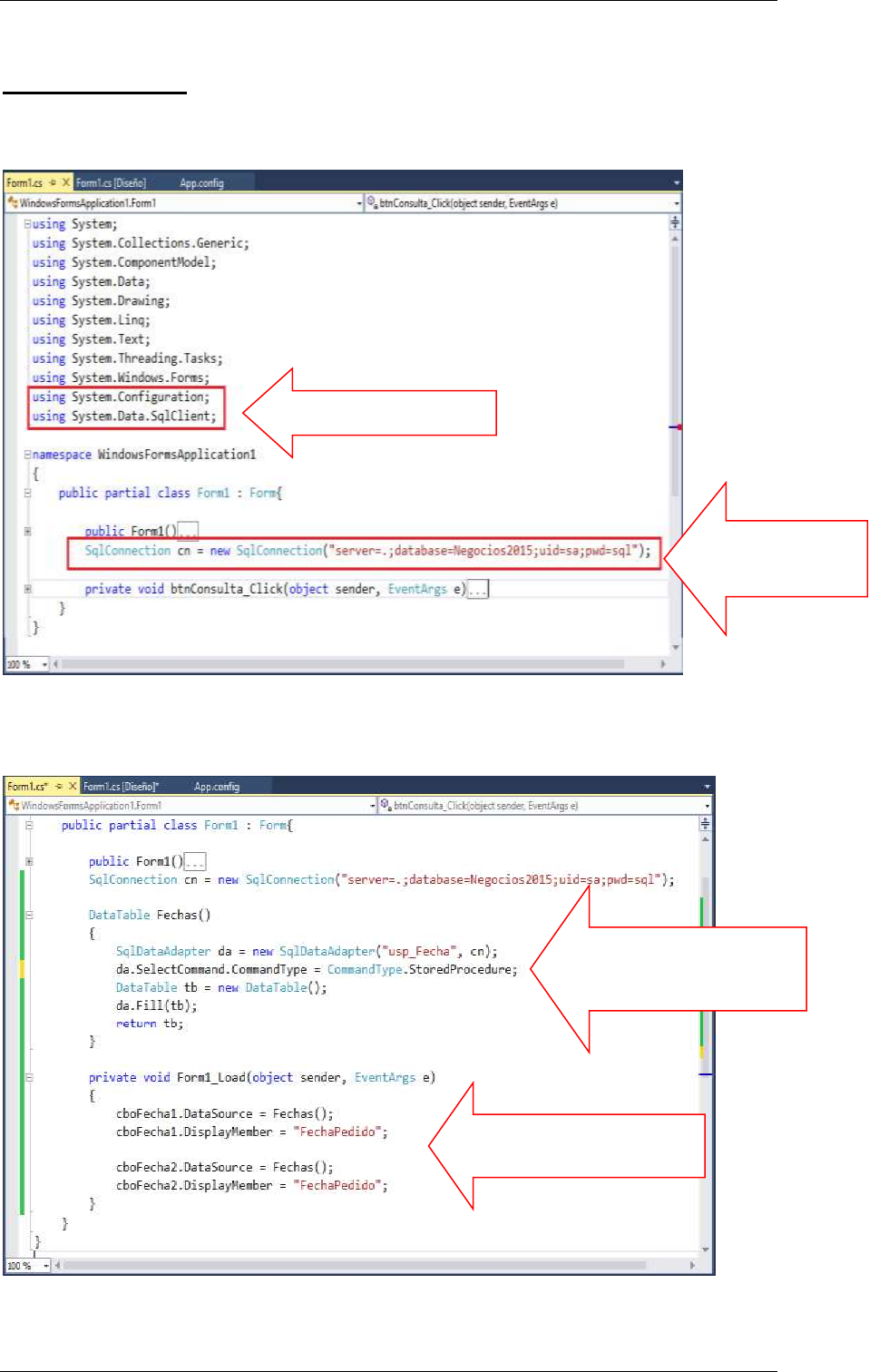Collapse the using System directives block

coord(27,223)
